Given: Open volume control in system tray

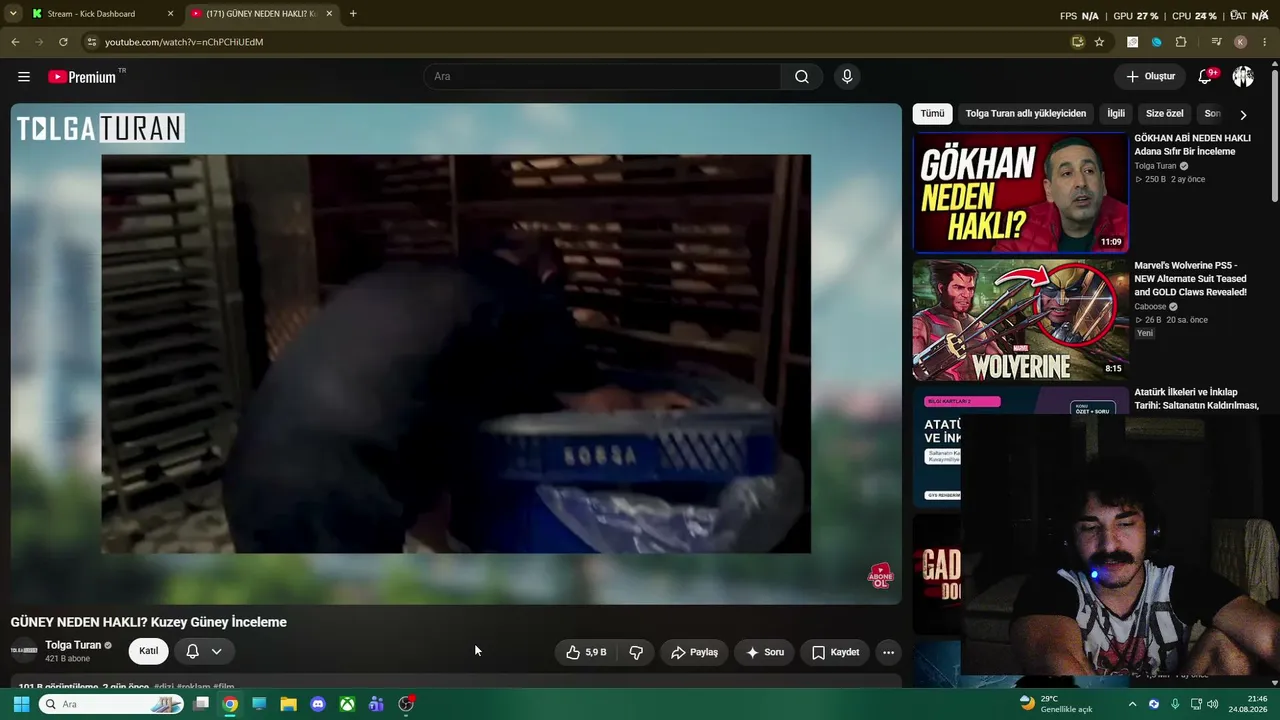Looking at the screenshot, I should click(x=1212, y=704).
